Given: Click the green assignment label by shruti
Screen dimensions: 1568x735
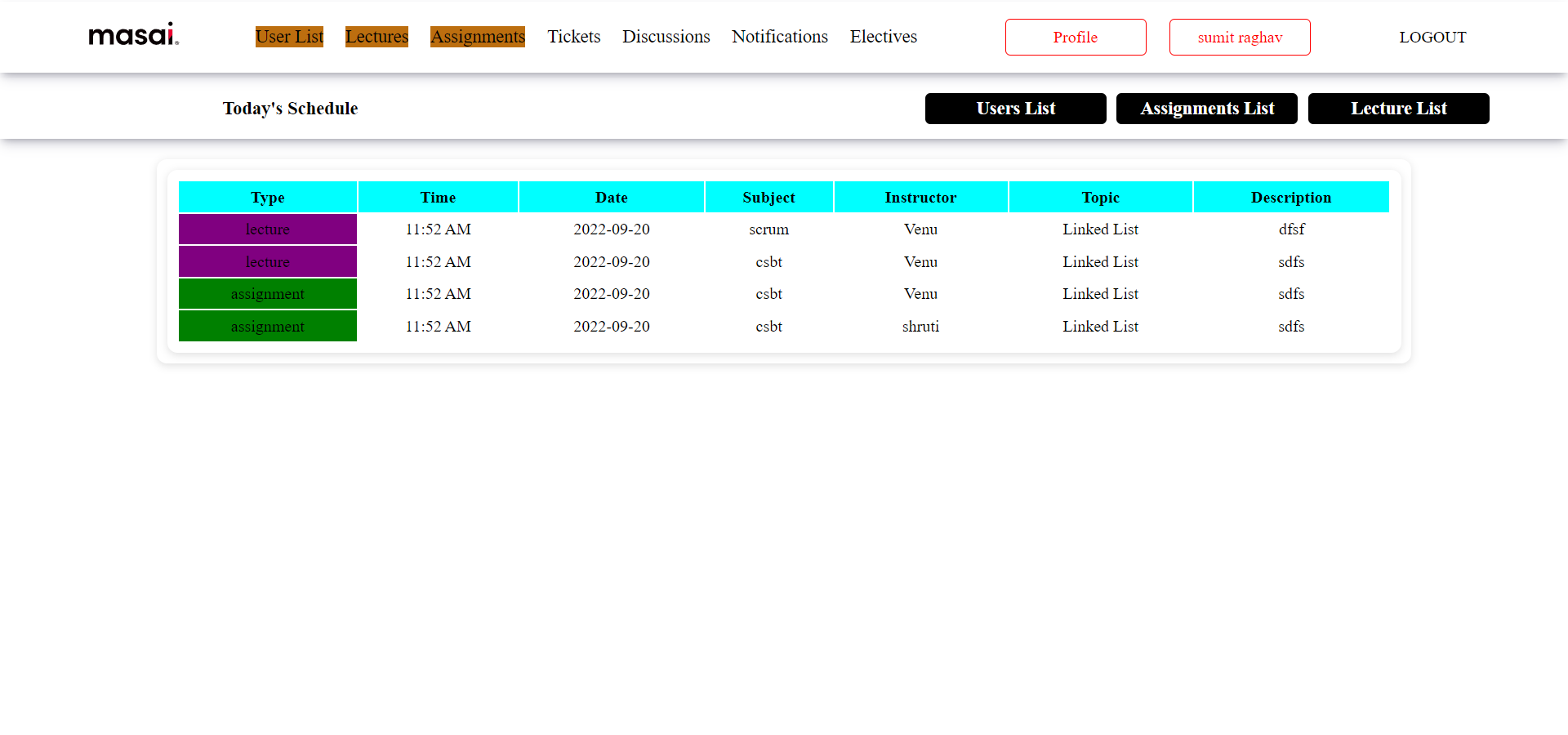Looking at the screenshot, I should pyautogui.click(x=268, y=326).
